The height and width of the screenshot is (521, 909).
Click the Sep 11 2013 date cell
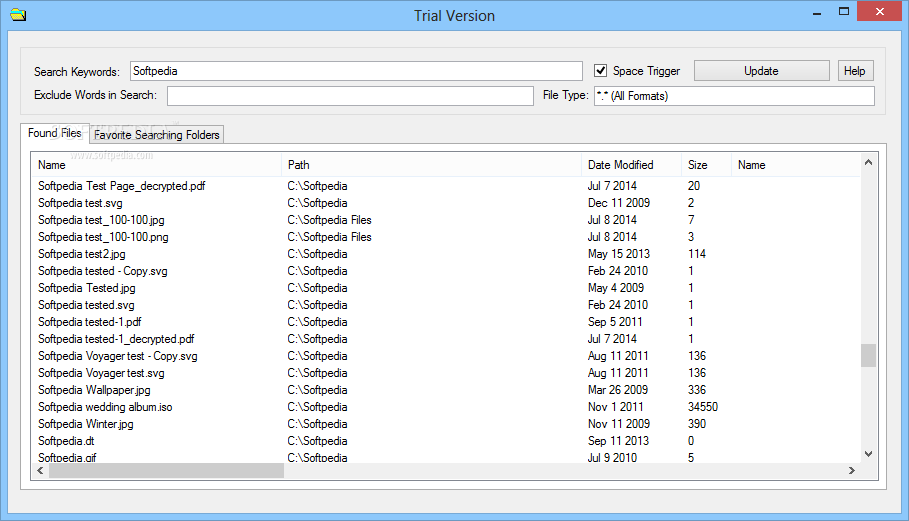[x=618, y=440]
